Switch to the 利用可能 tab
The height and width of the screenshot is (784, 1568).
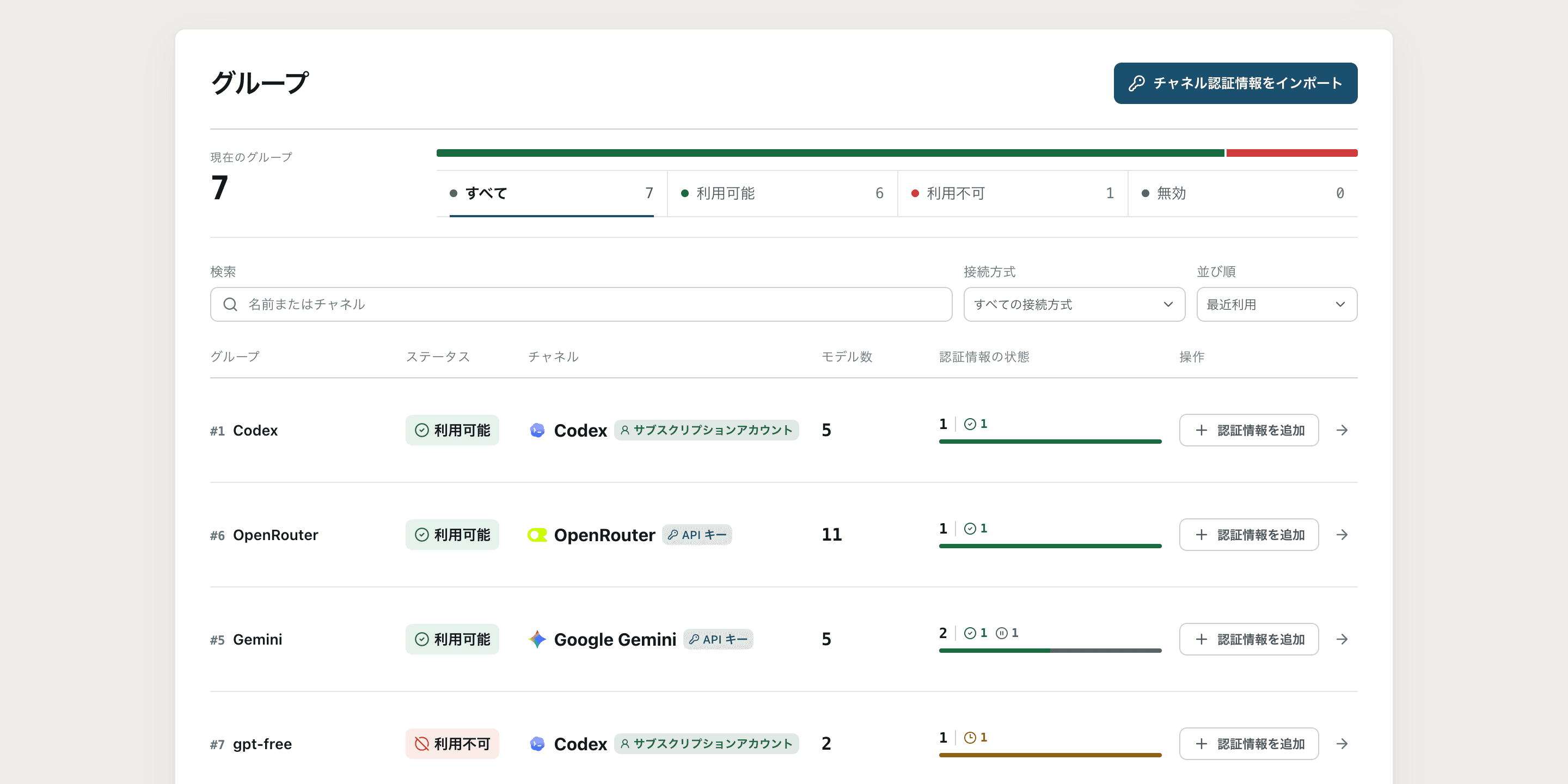pos(782,194)
